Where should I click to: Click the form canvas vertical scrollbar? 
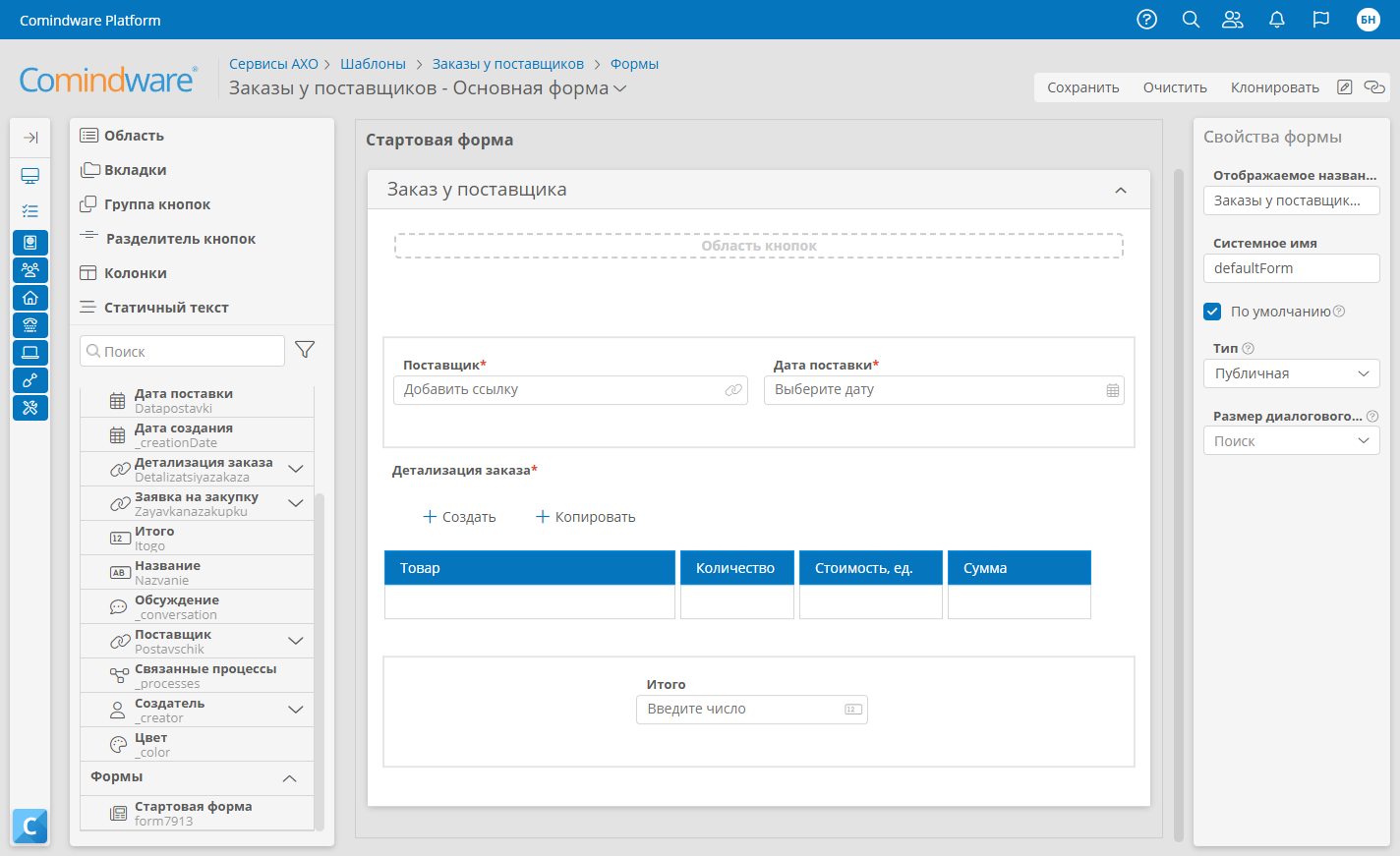[1179, 505]
